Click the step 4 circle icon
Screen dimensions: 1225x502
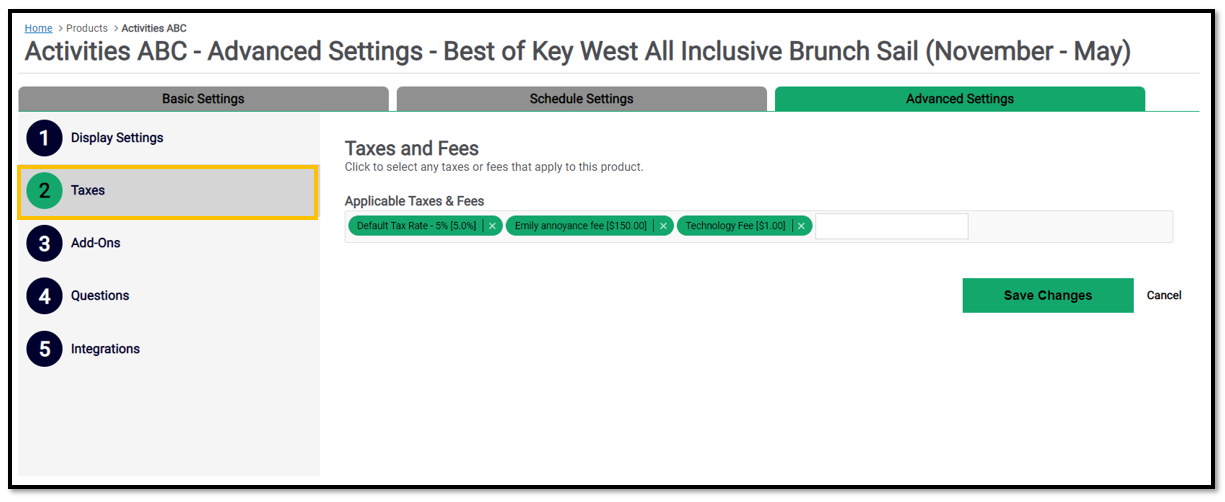(x=44, y=296)
